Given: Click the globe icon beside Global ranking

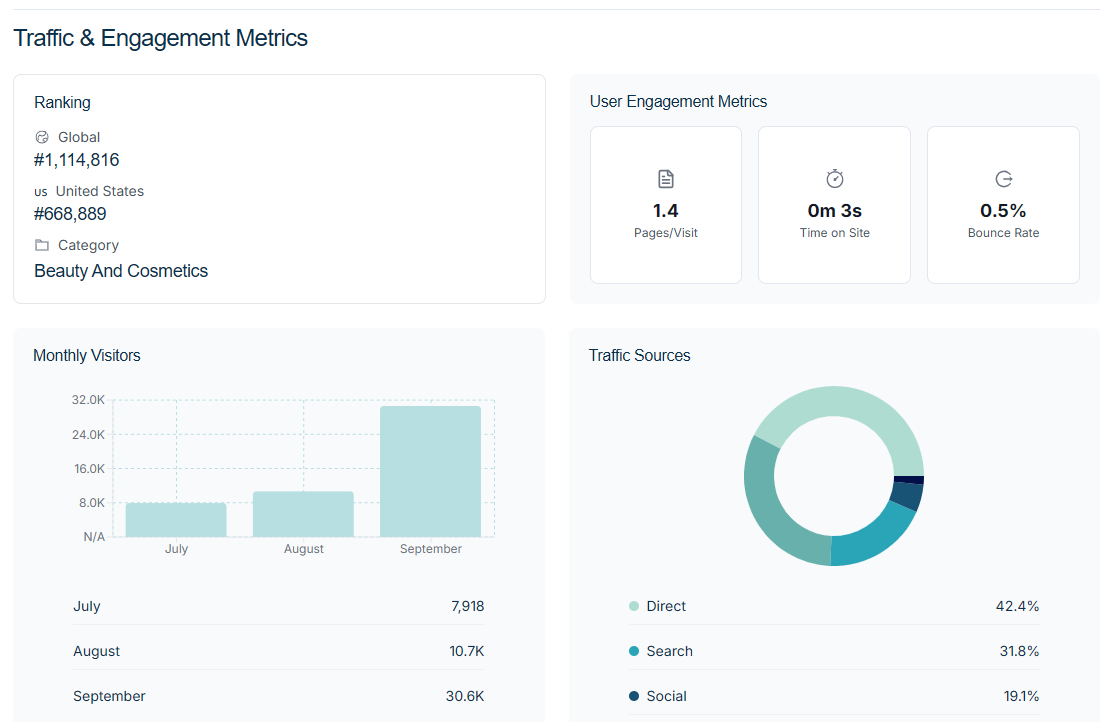Looking at the screenshot, I should [41, 138].
